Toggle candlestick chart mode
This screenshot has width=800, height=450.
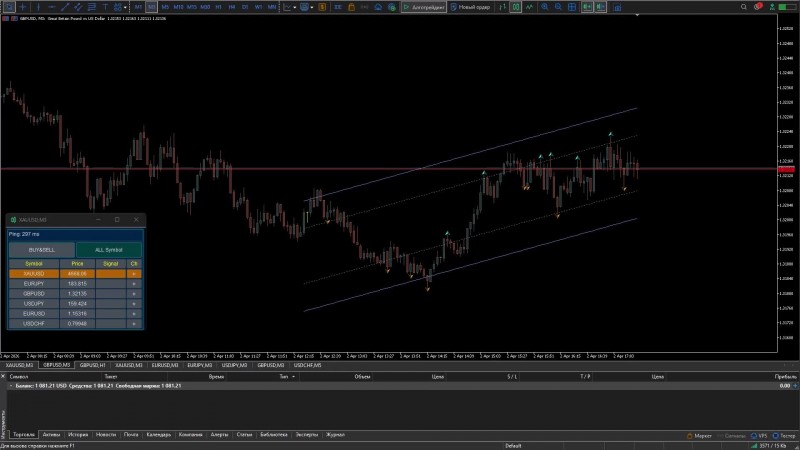516,7
